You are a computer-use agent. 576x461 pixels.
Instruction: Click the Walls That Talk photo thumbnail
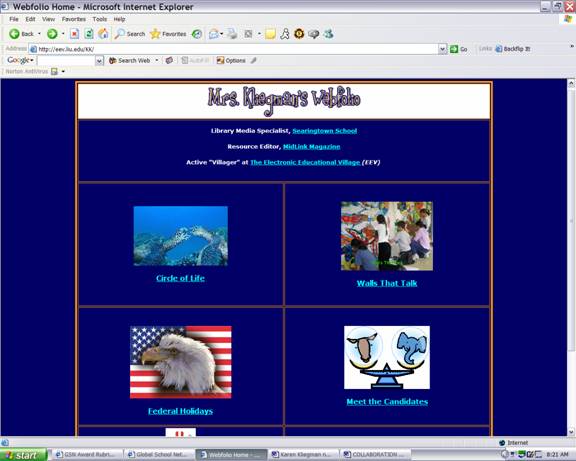pyautogui.click(x=387, y=236)
